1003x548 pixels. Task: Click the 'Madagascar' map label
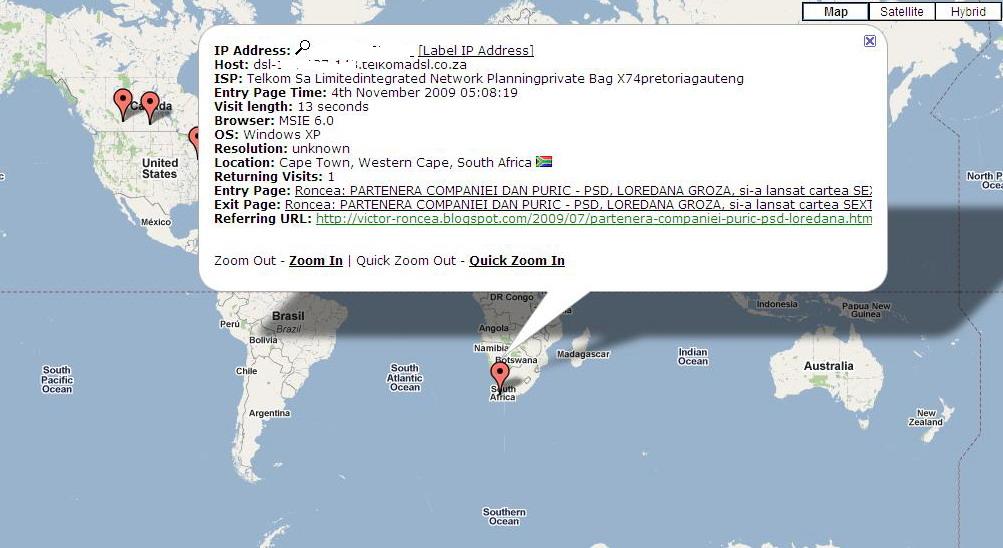(x=583, y=354)
